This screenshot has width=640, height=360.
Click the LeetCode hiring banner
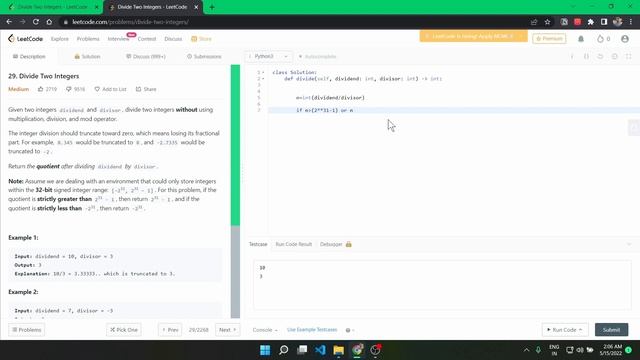tap(473, 36)
